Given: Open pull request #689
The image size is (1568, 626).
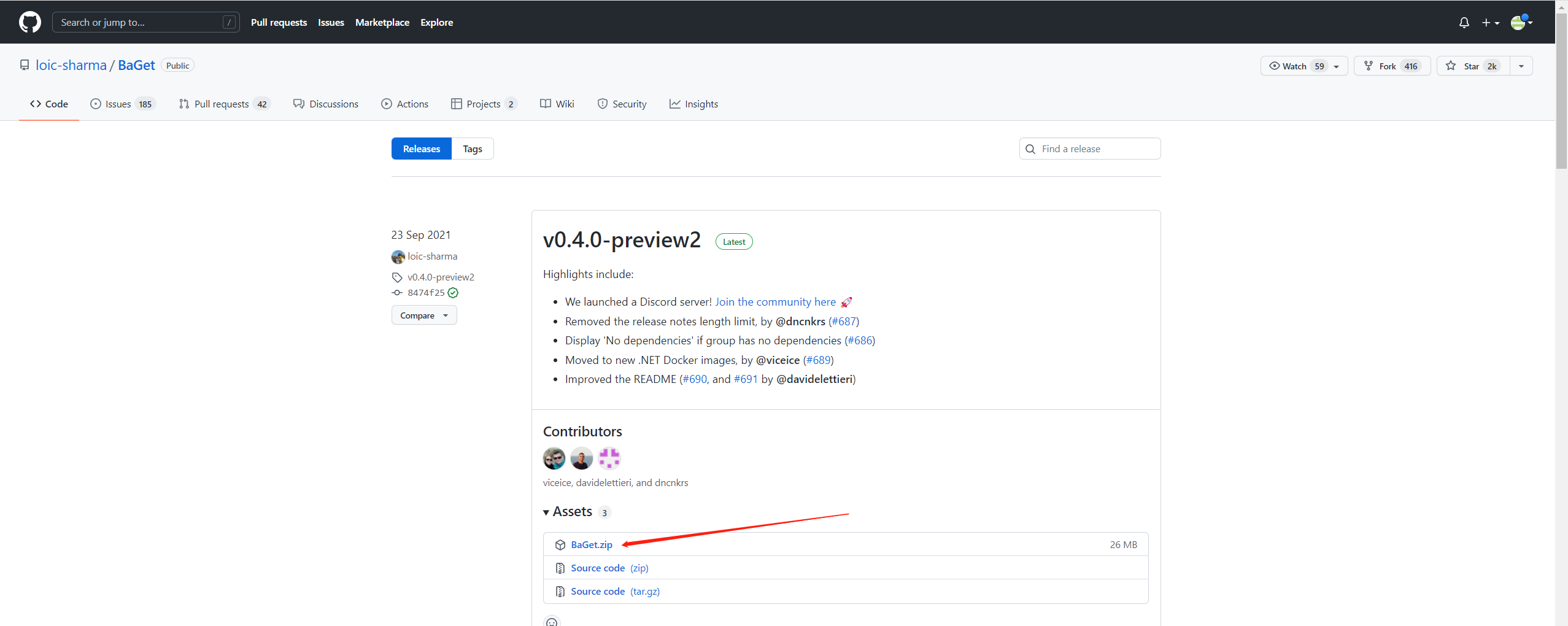Looking at the screenshot, I should pos(819,360).
